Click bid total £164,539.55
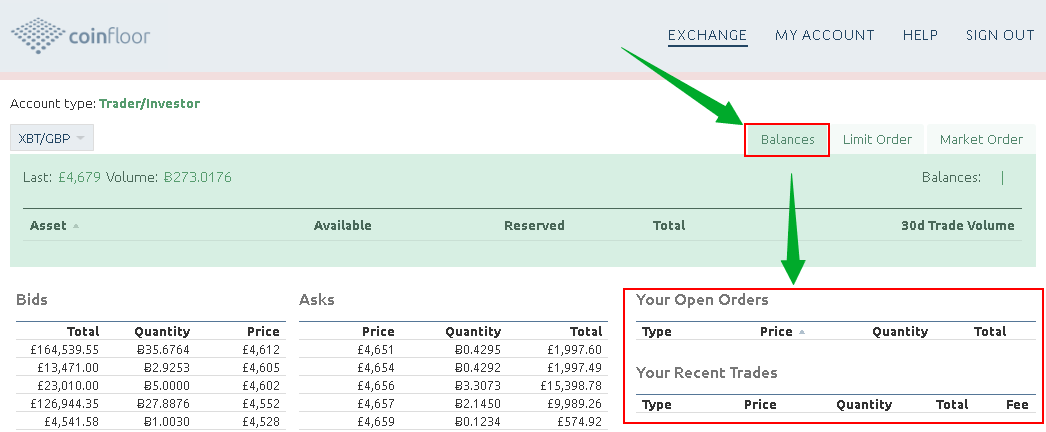Viewport: 1046px width, 432px height. click(64, 349)
